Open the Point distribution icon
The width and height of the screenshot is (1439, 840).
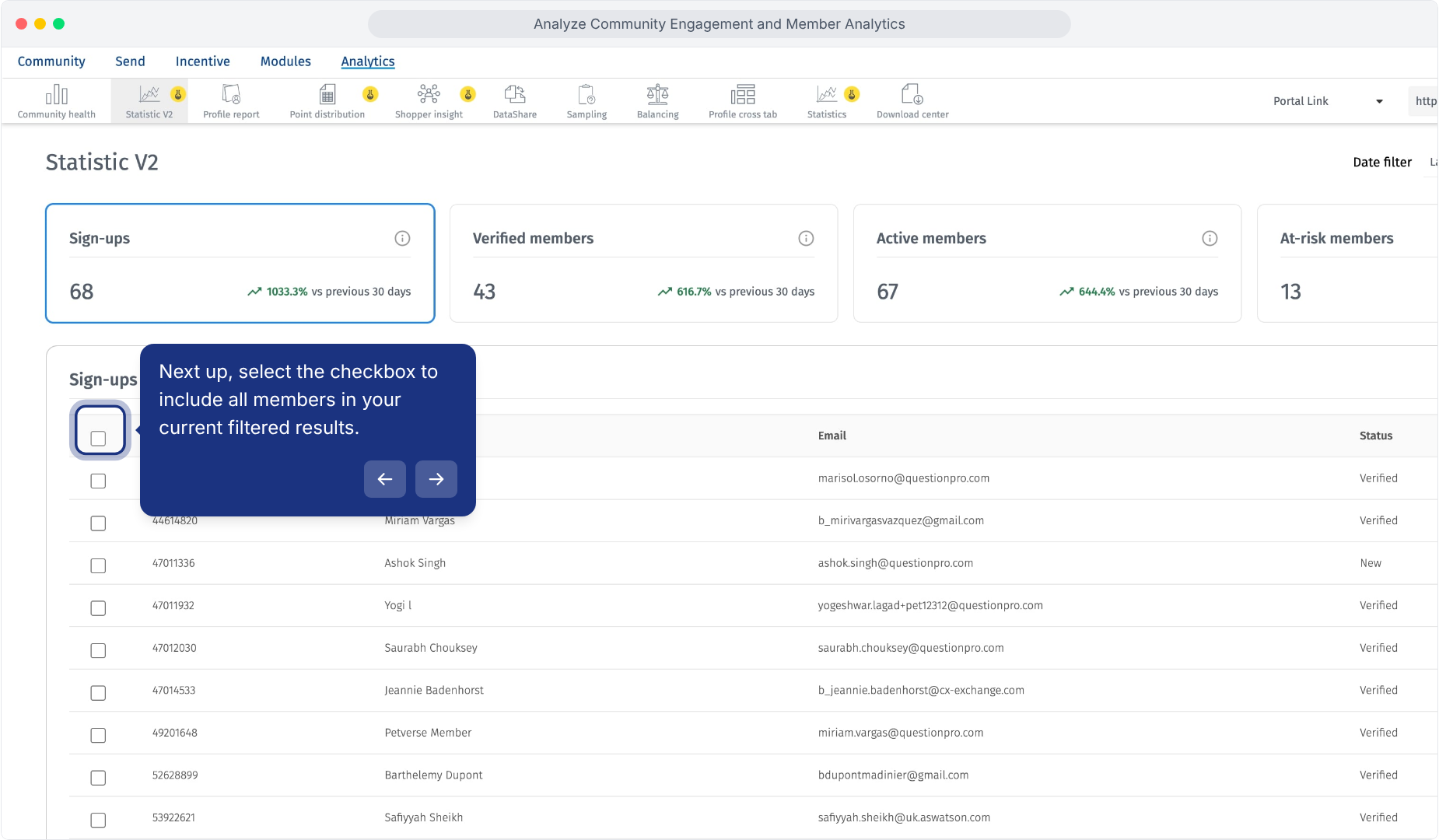tap(327, 94)
